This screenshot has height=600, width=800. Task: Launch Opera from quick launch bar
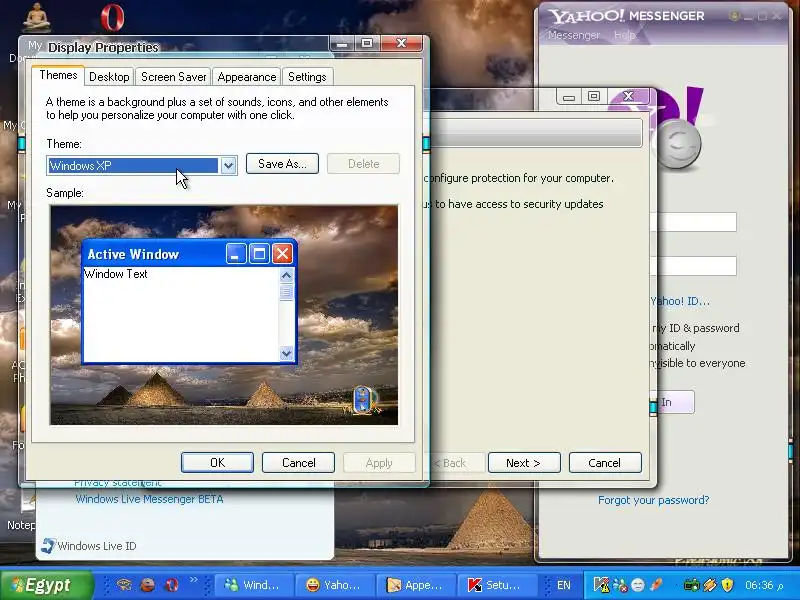172,585
